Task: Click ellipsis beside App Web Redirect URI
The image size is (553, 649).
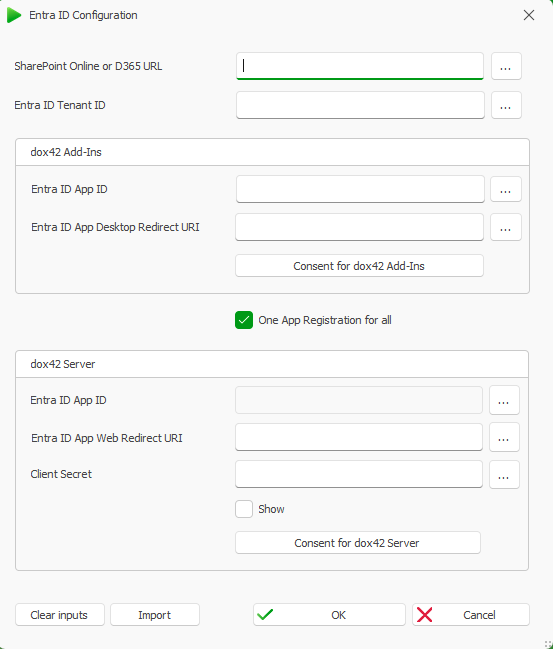Action: (504, 437)
